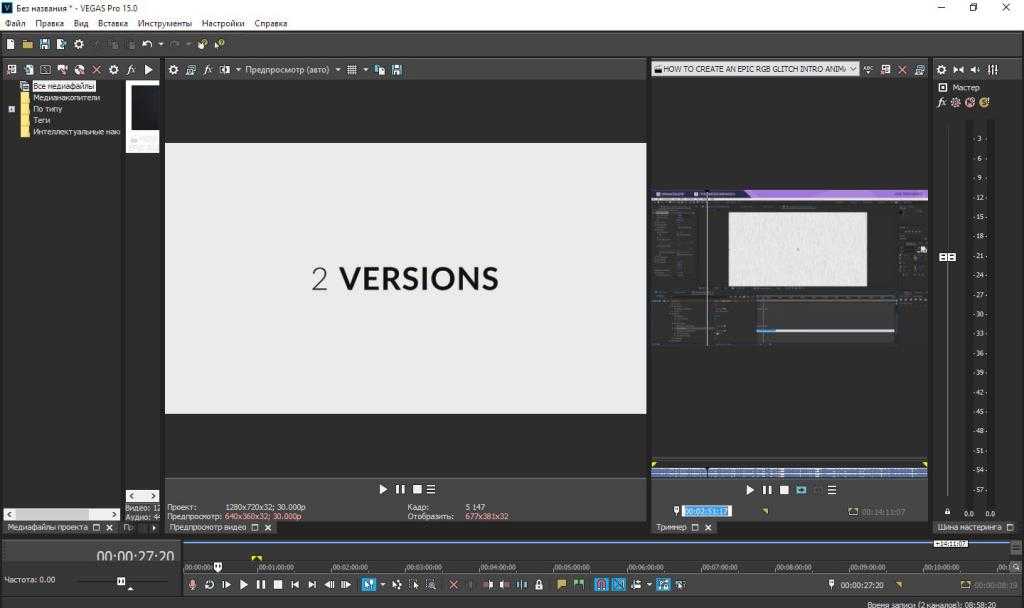This screenshot has height=608, width=1024.
Task: Click the Save project icon in main toolbar
Action: [x=44, y=44]
